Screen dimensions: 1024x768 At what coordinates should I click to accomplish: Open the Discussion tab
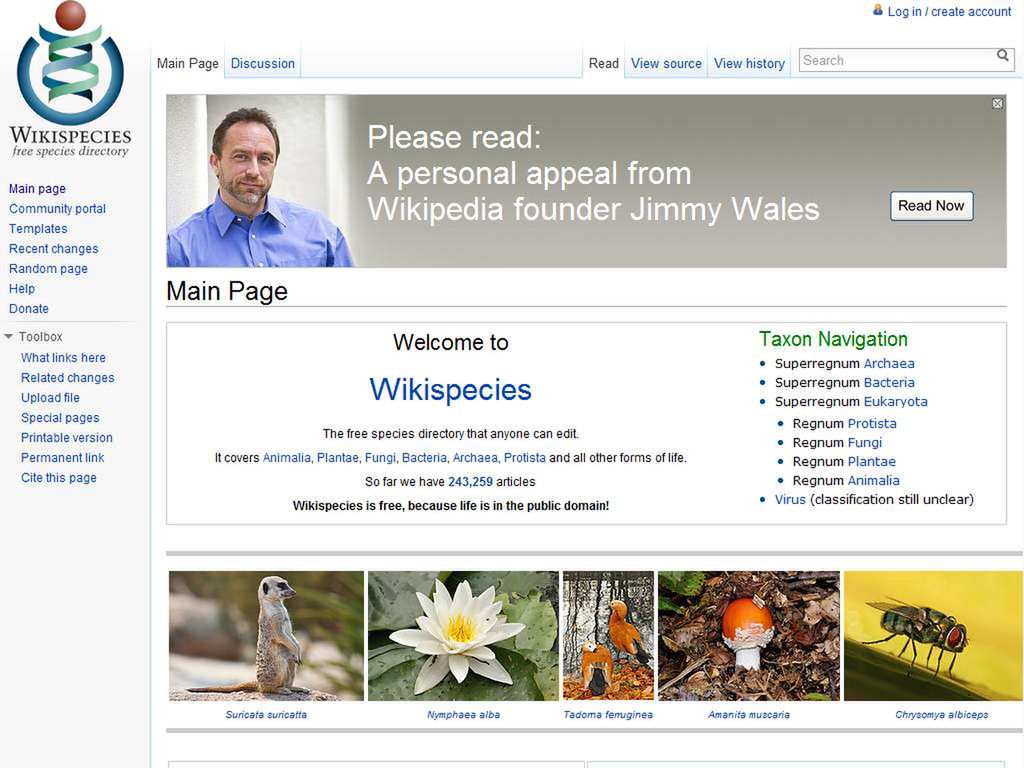pos(263,63)
